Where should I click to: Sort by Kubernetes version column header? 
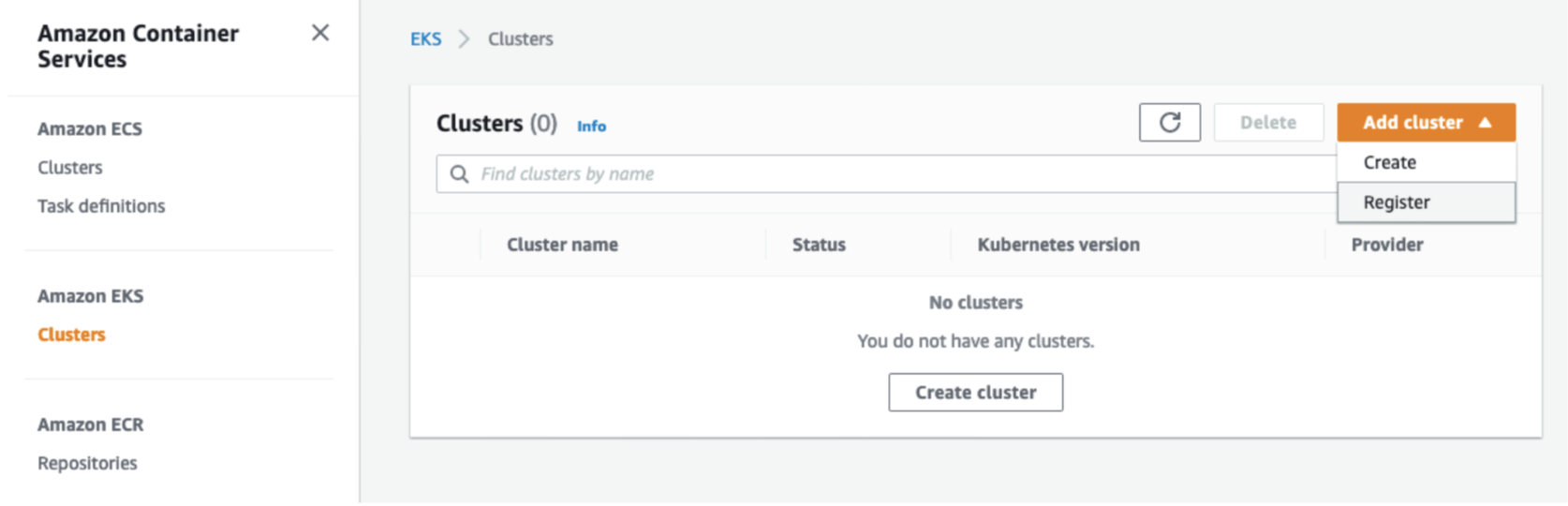click(x=1058, y=245)
